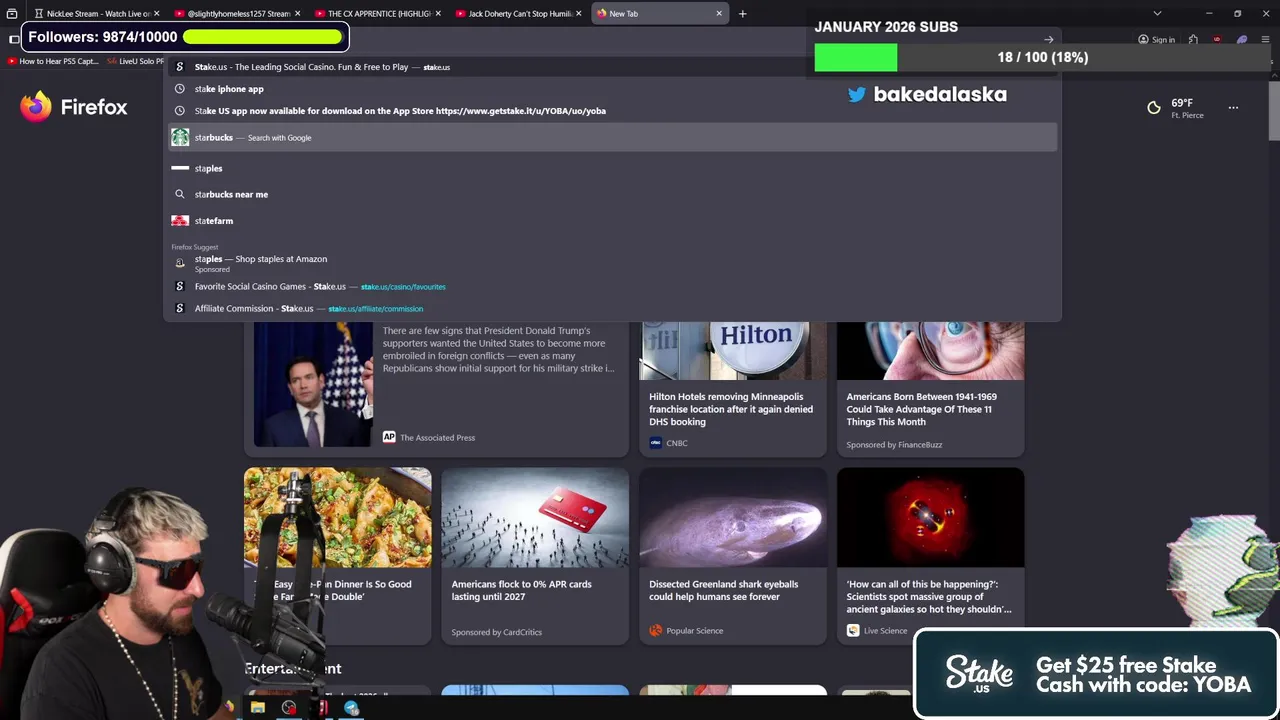1280x720 pixels.
Task: Click the magnifier icon beside 'starbucks near me'
Action: [180, 194]
